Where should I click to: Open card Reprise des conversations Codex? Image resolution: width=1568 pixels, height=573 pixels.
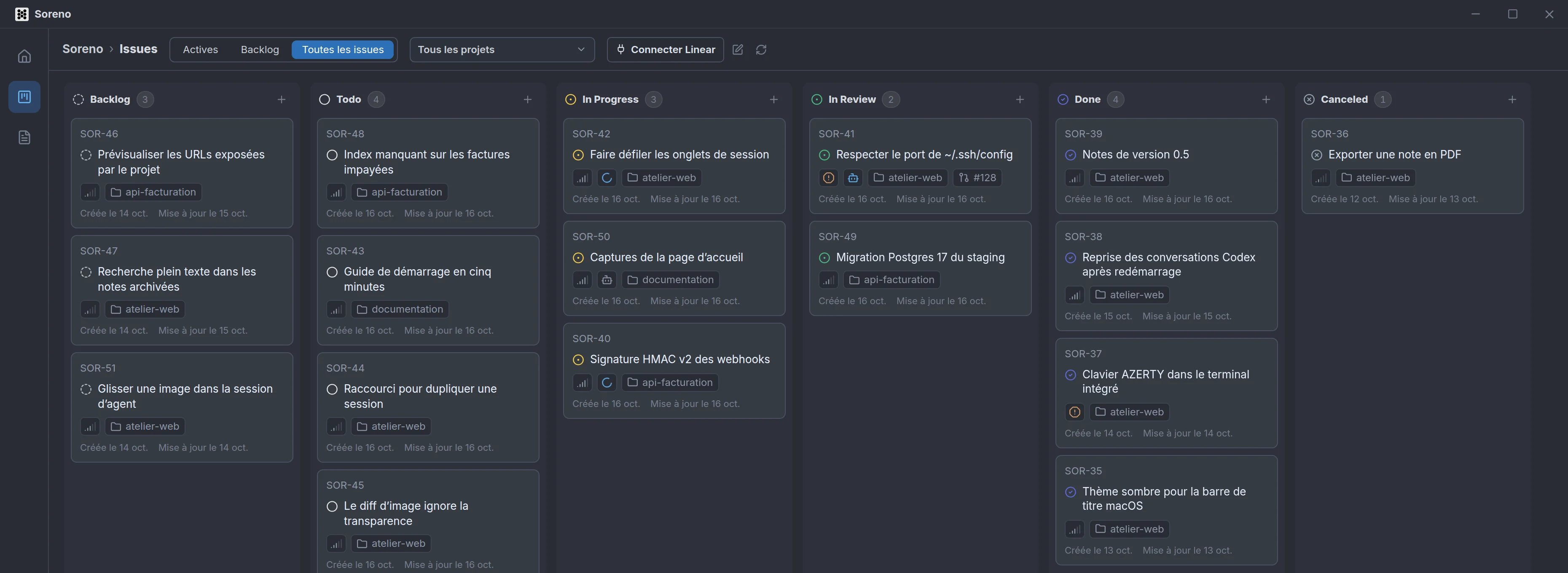coord(1166,276)
